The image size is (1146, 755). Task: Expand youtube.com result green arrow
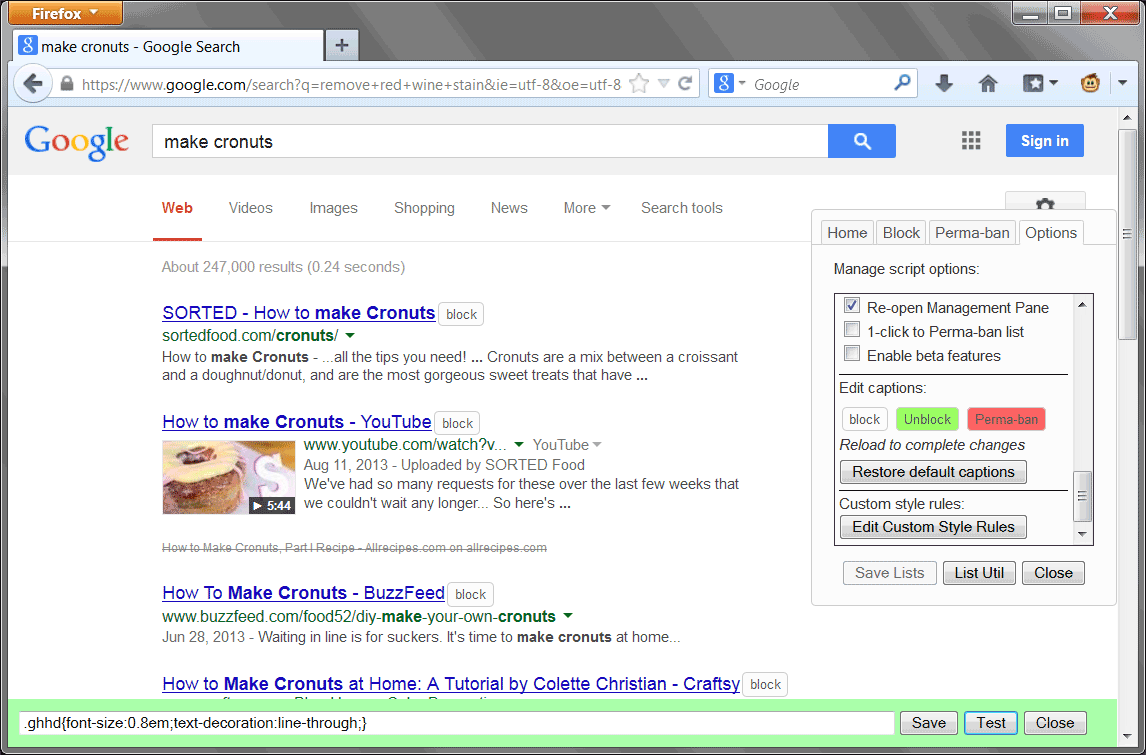(x=519, y=444)
